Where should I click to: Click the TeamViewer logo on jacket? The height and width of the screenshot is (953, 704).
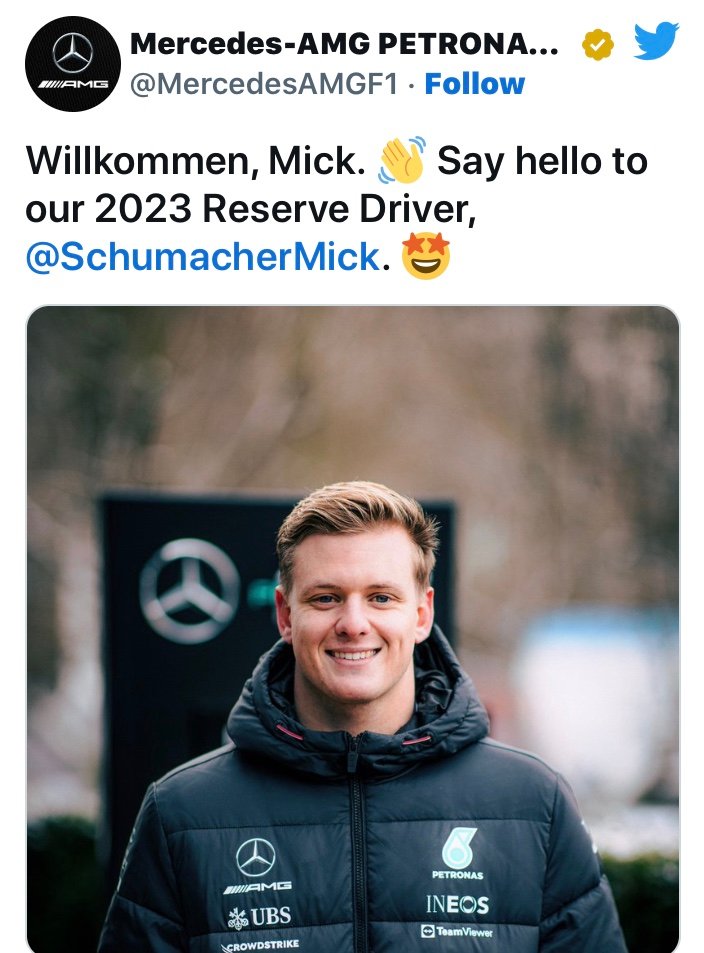click(x=457, y=931)
